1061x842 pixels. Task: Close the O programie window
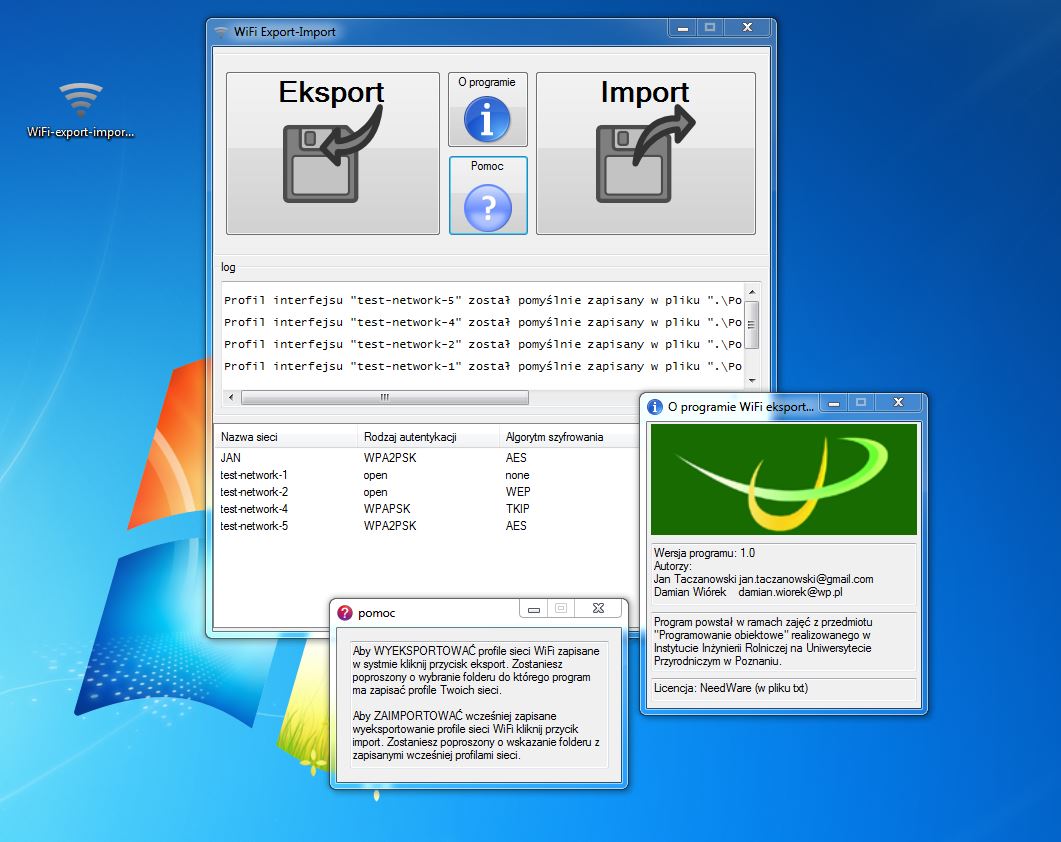coord(899,402)
